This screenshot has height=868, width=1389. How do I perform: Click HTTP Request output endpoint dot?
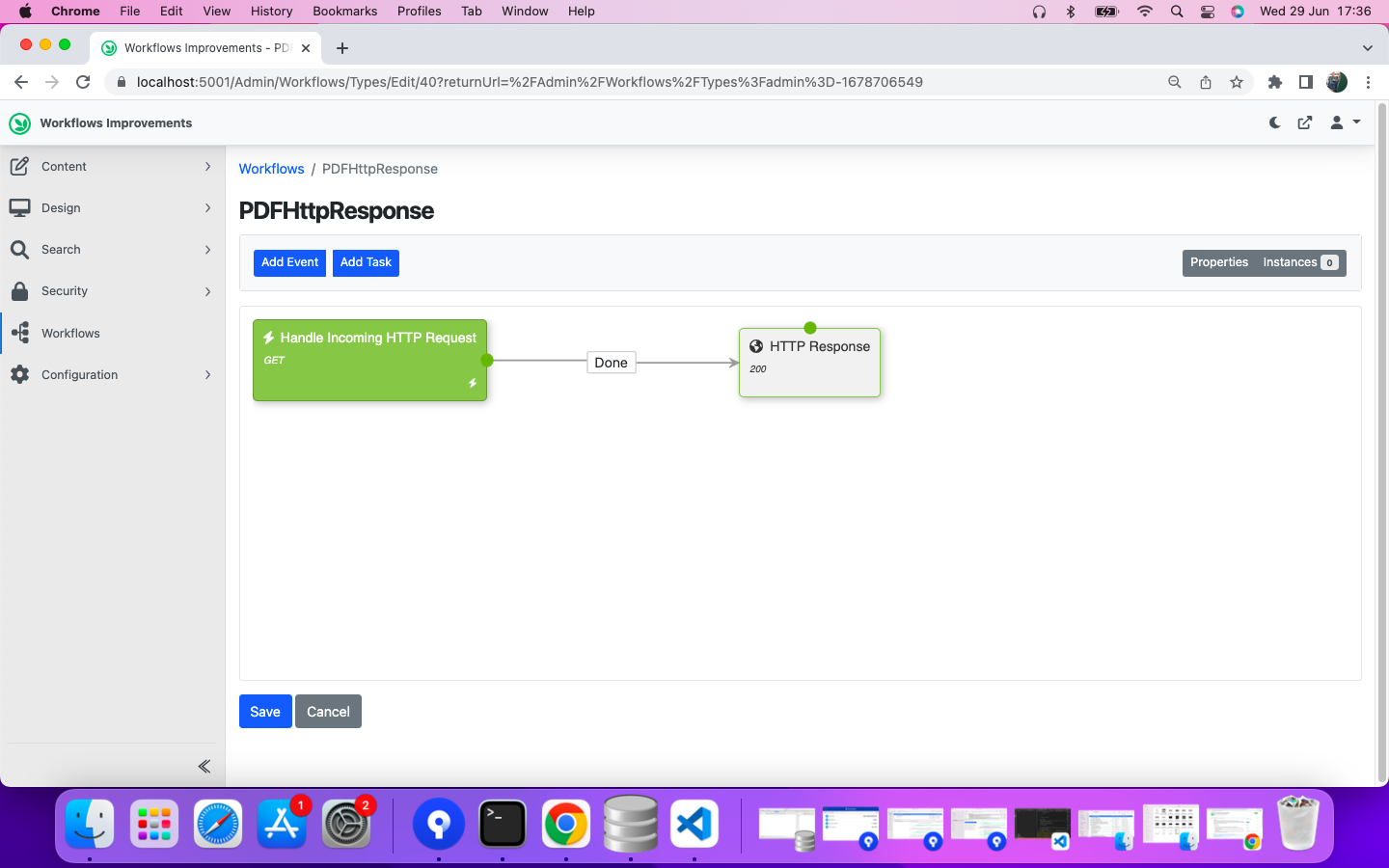coord(487,360)
